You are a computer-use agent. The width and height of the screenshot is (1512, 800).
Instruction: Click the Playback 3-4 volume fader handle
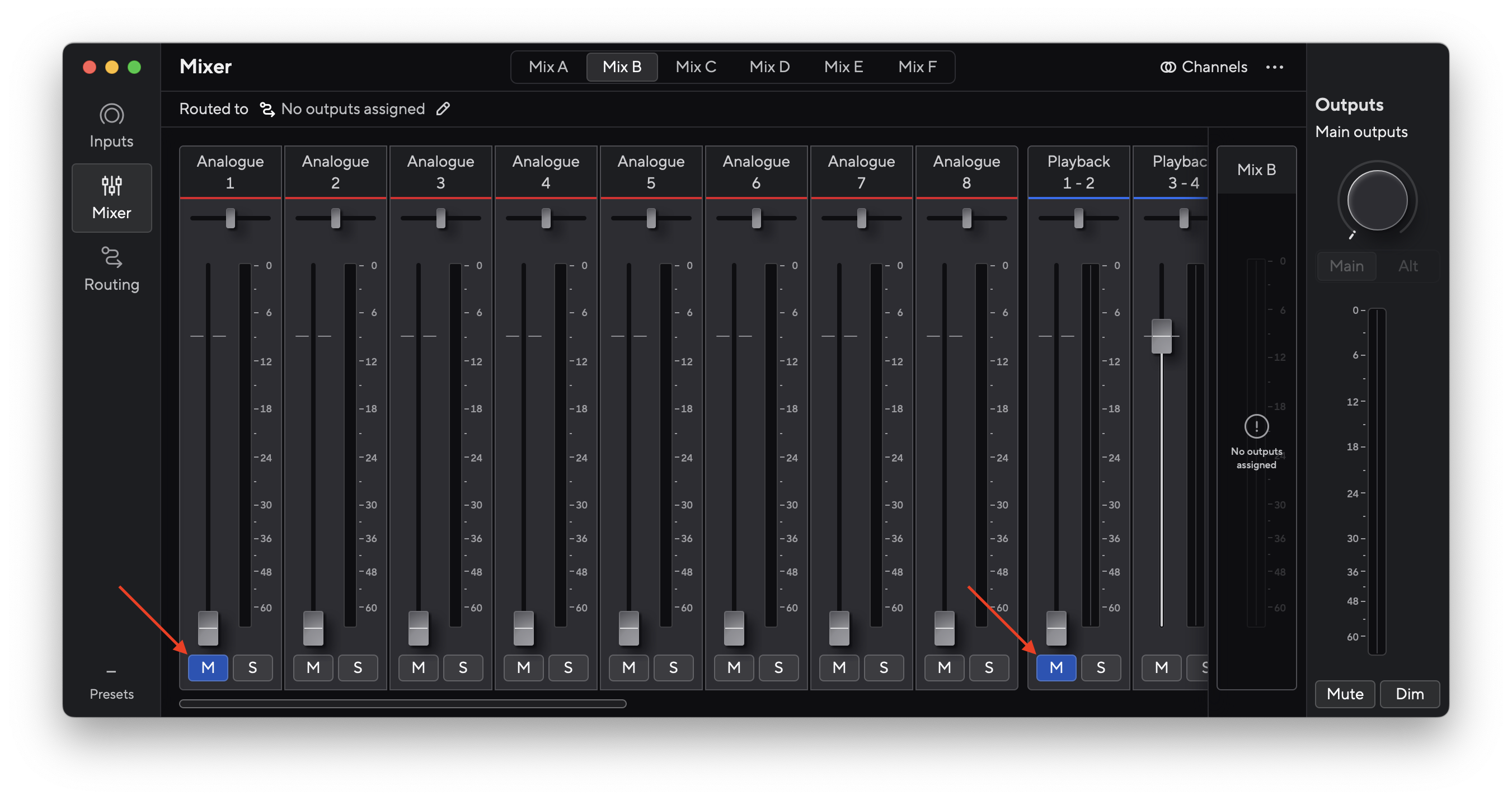tap(1161, 336)
